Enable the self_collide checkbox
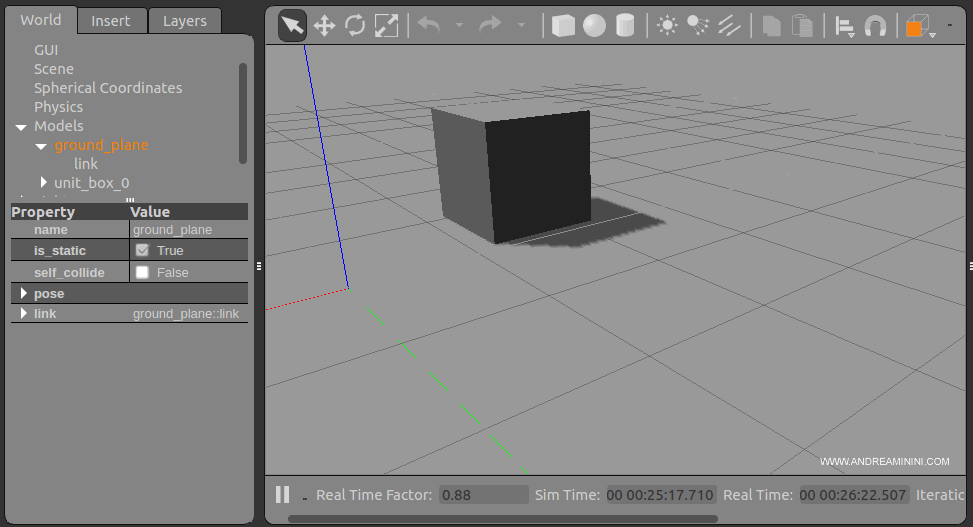This screenshot has height=527, width=973. tap(142, 272)
